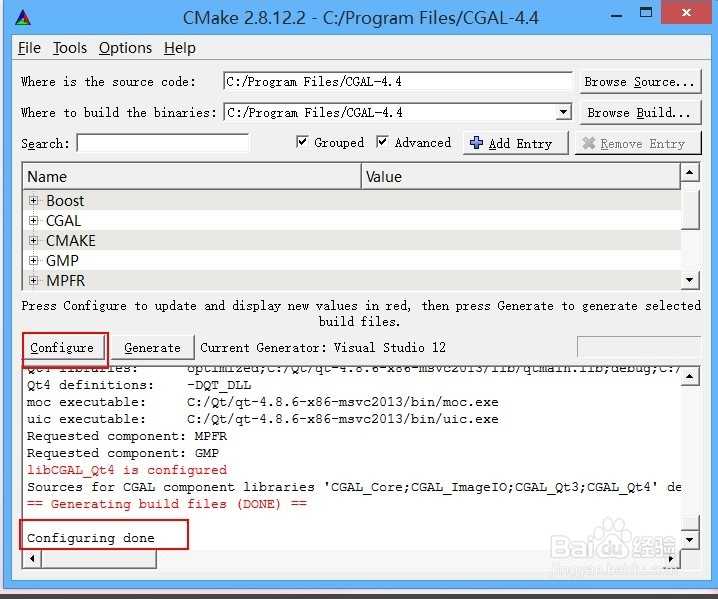Select the CMAKE row label
The height and width of the screenshot is (599, 718).
click(x=71, y=240)
